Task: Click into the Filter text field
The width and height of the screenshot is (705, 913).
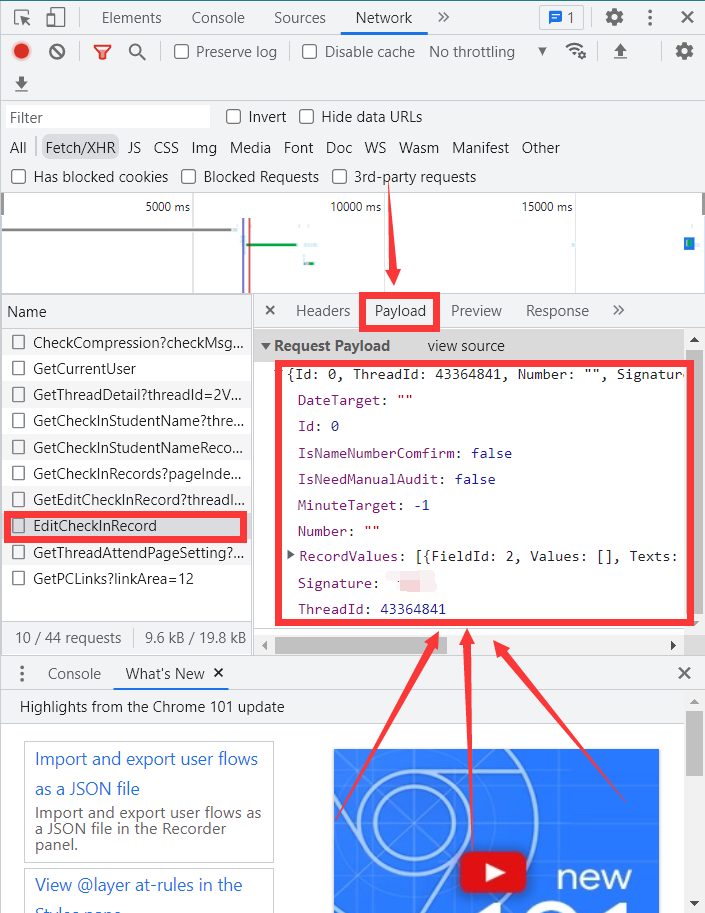Action: [x=108, y=117]
